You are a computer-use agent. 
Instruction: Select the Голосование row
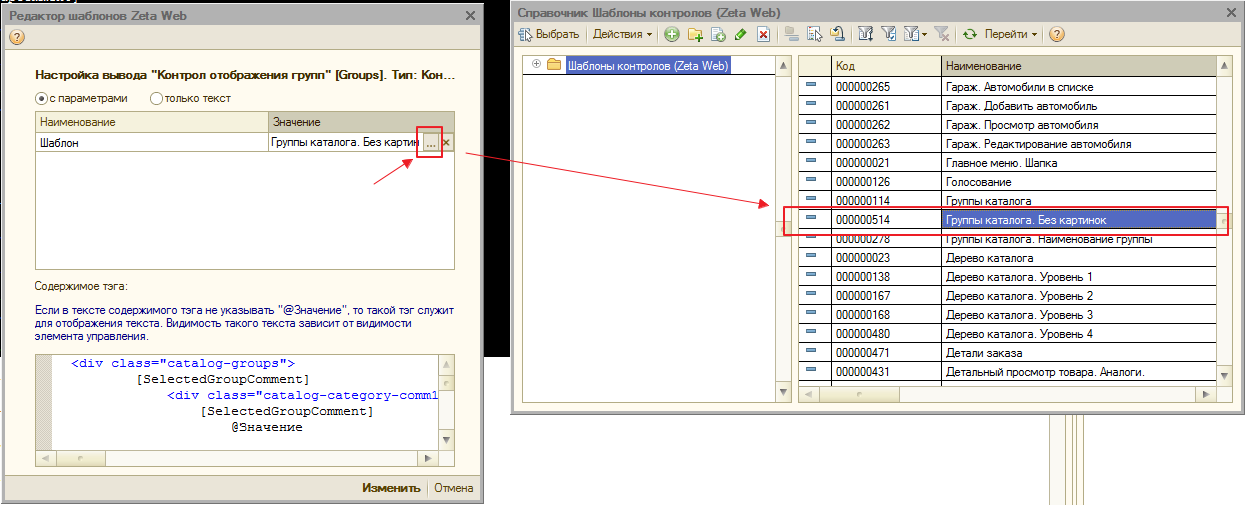[1007, 182]
